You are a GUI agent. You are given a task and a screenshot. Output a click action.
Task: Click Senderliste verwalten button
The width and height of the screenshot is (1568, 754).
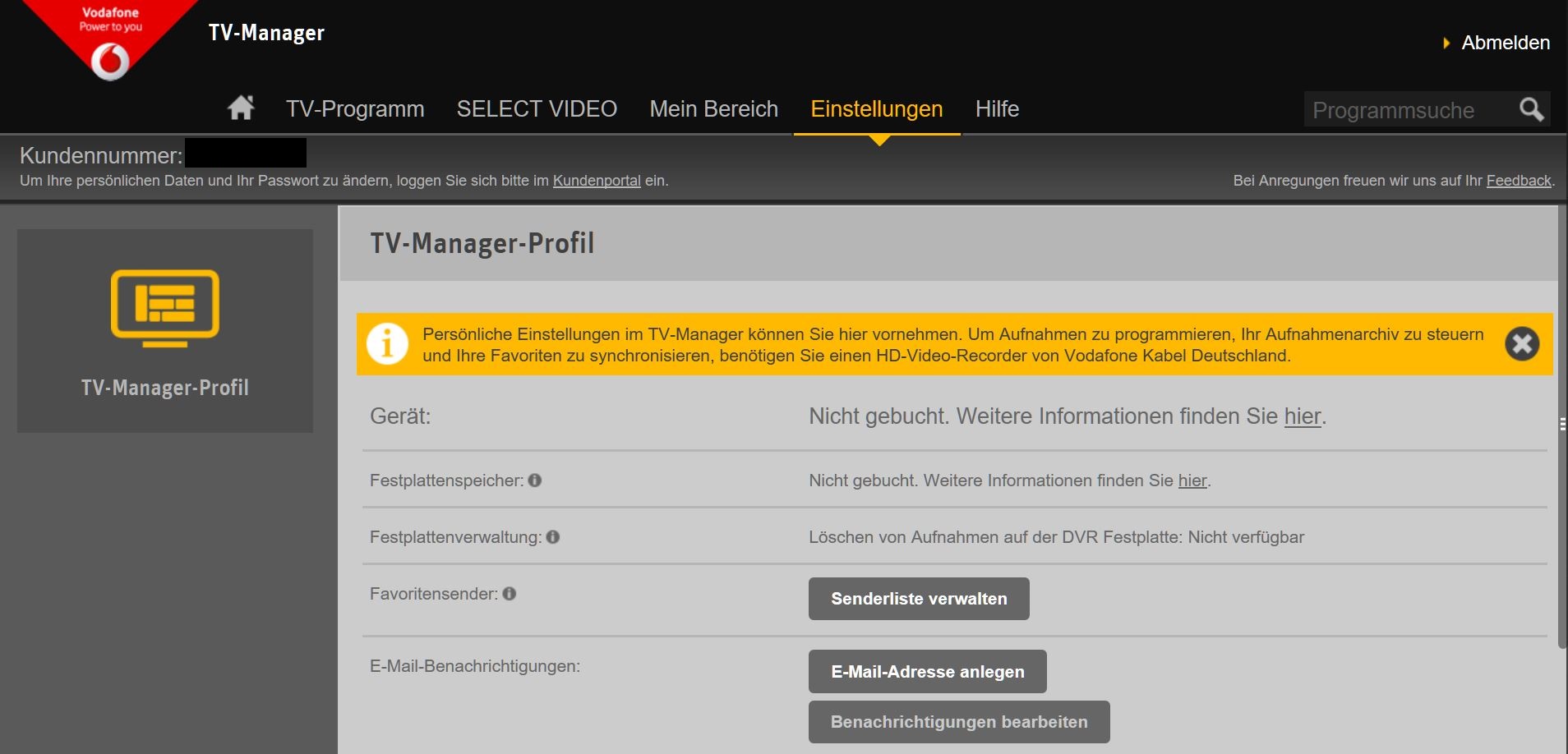click(x=919, y=599)
